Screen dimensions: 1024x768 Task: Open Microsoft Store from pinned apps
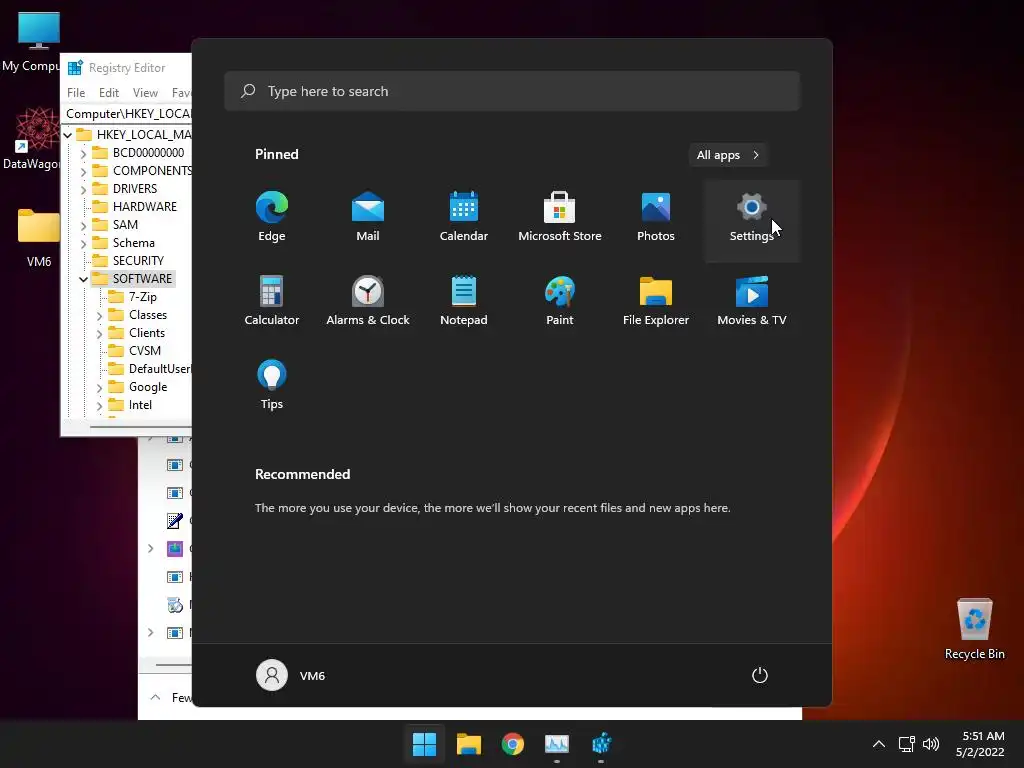coord(560,217)
